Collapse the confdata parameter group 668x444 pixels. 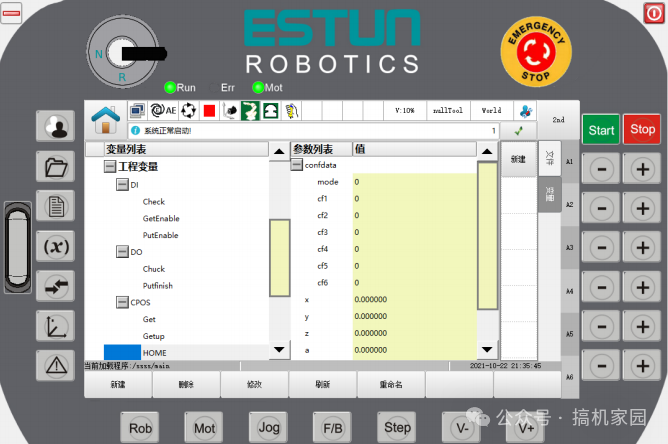pyautogui.click(x=297, y=164)
